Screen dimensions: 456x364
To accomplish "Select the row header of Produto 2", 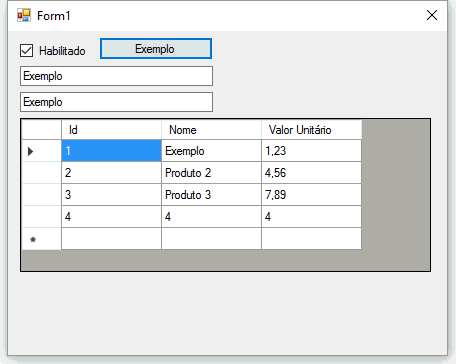I will click(x=42, y=173).
